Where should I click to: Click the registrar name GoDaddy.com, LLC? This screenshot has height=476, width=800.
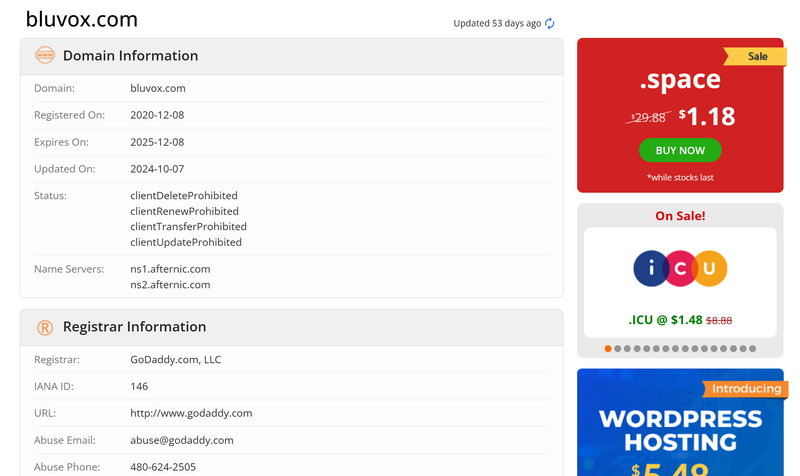[176, 360]
